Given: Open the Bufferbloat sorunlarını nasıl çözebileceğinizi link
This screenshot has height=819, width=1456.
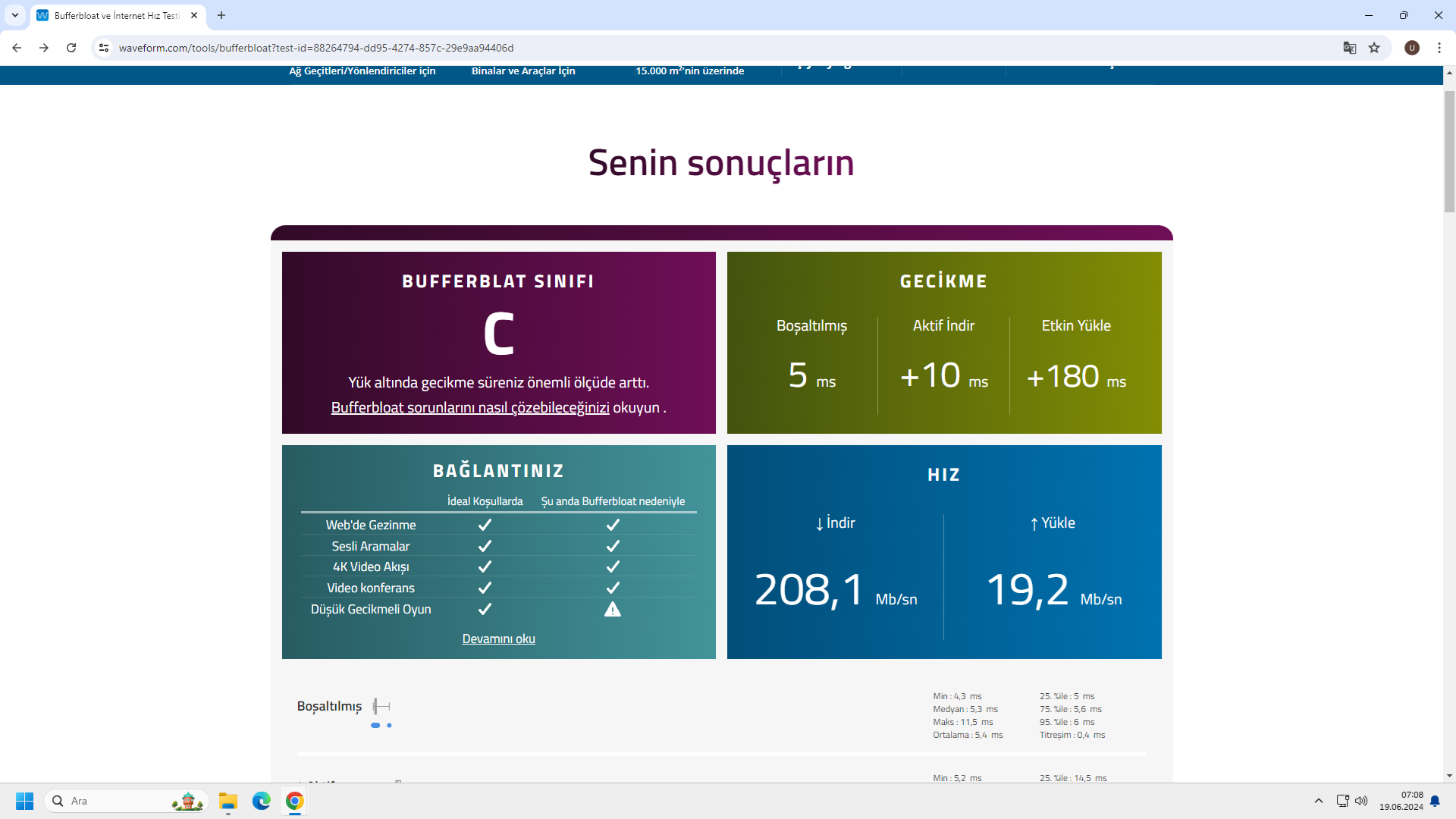Looking at the screenshot, I should pyautogui.click(x=470, y=407).
